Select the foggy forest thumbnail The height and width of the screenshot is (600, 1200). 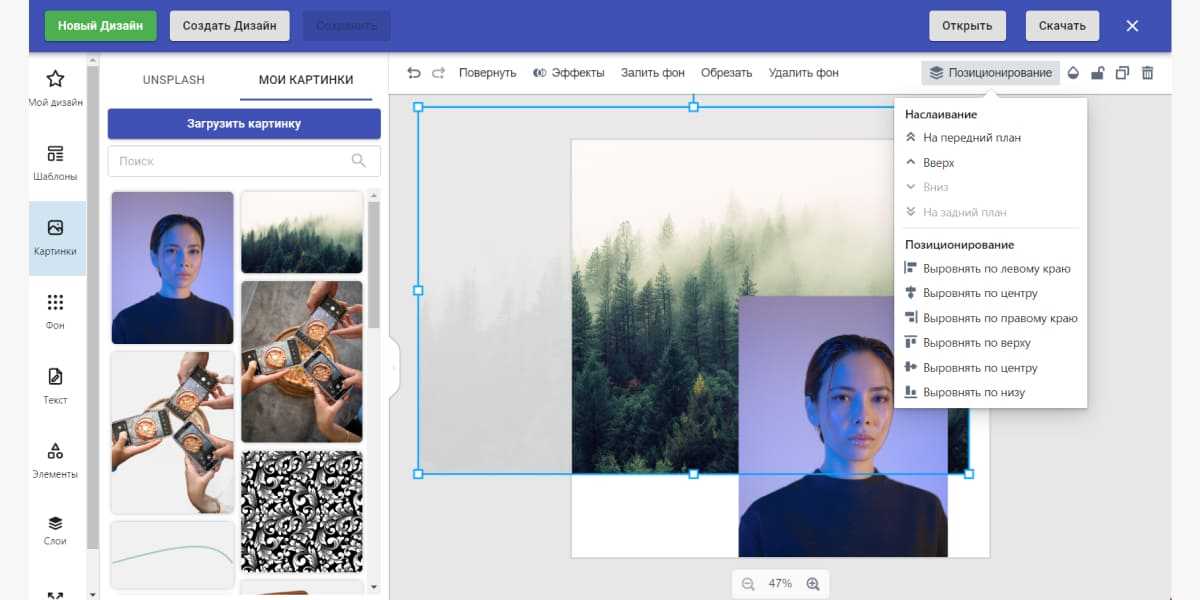pos(302,232)
